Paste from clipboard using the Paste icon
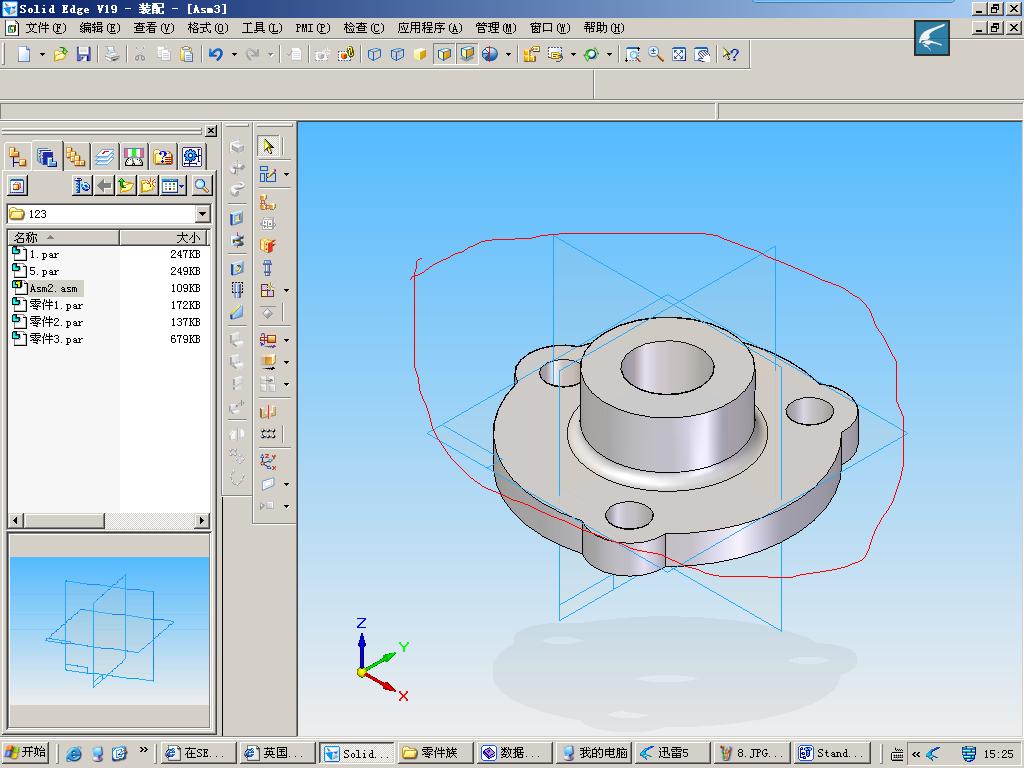The width and height of the screenshot is (1024, 768). (x=187, y=54)
